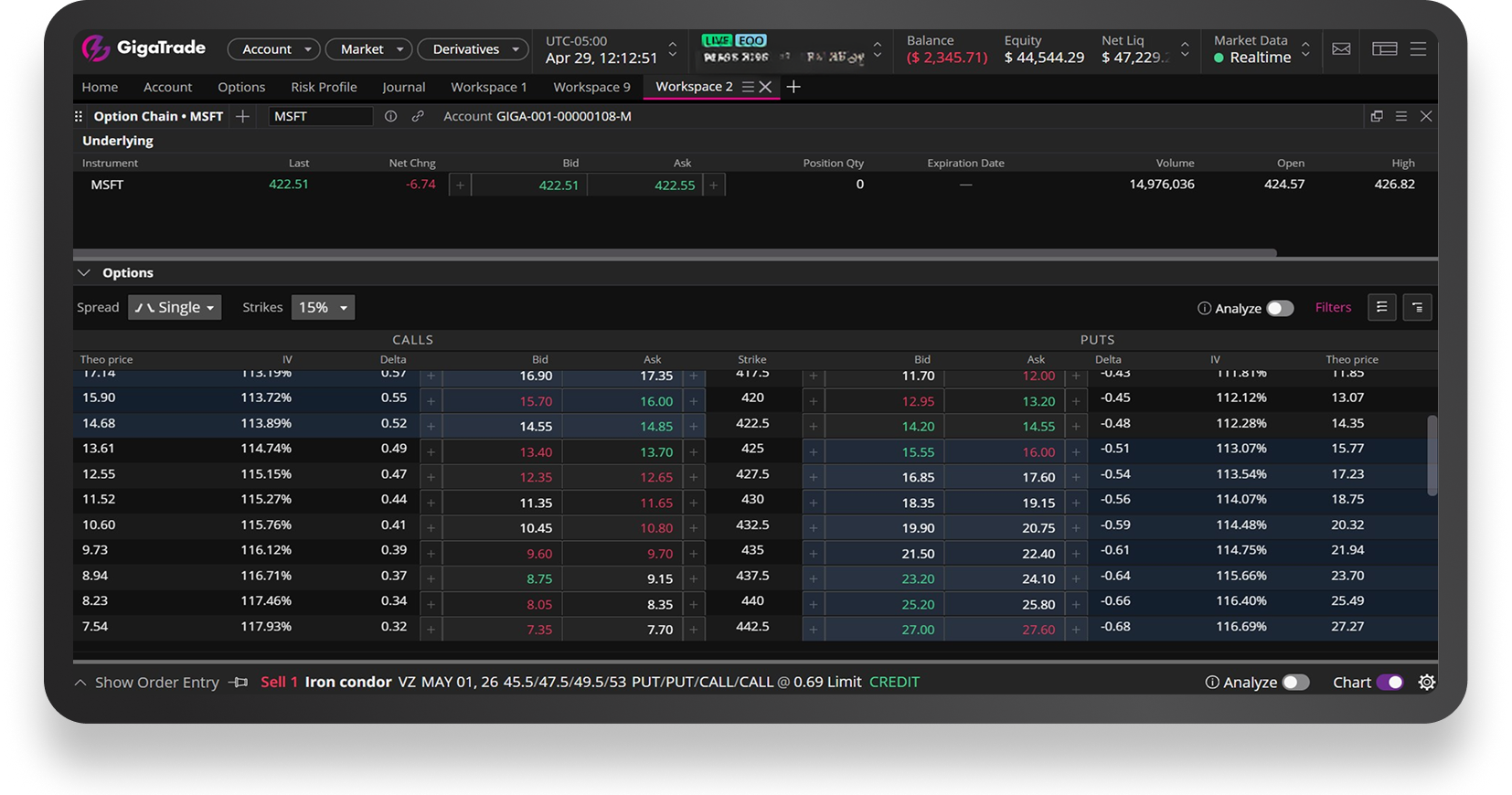Click the Underlying table horizontal scrollbar
Viewport: 1512px width, 795px height.
tap(675, 253)
